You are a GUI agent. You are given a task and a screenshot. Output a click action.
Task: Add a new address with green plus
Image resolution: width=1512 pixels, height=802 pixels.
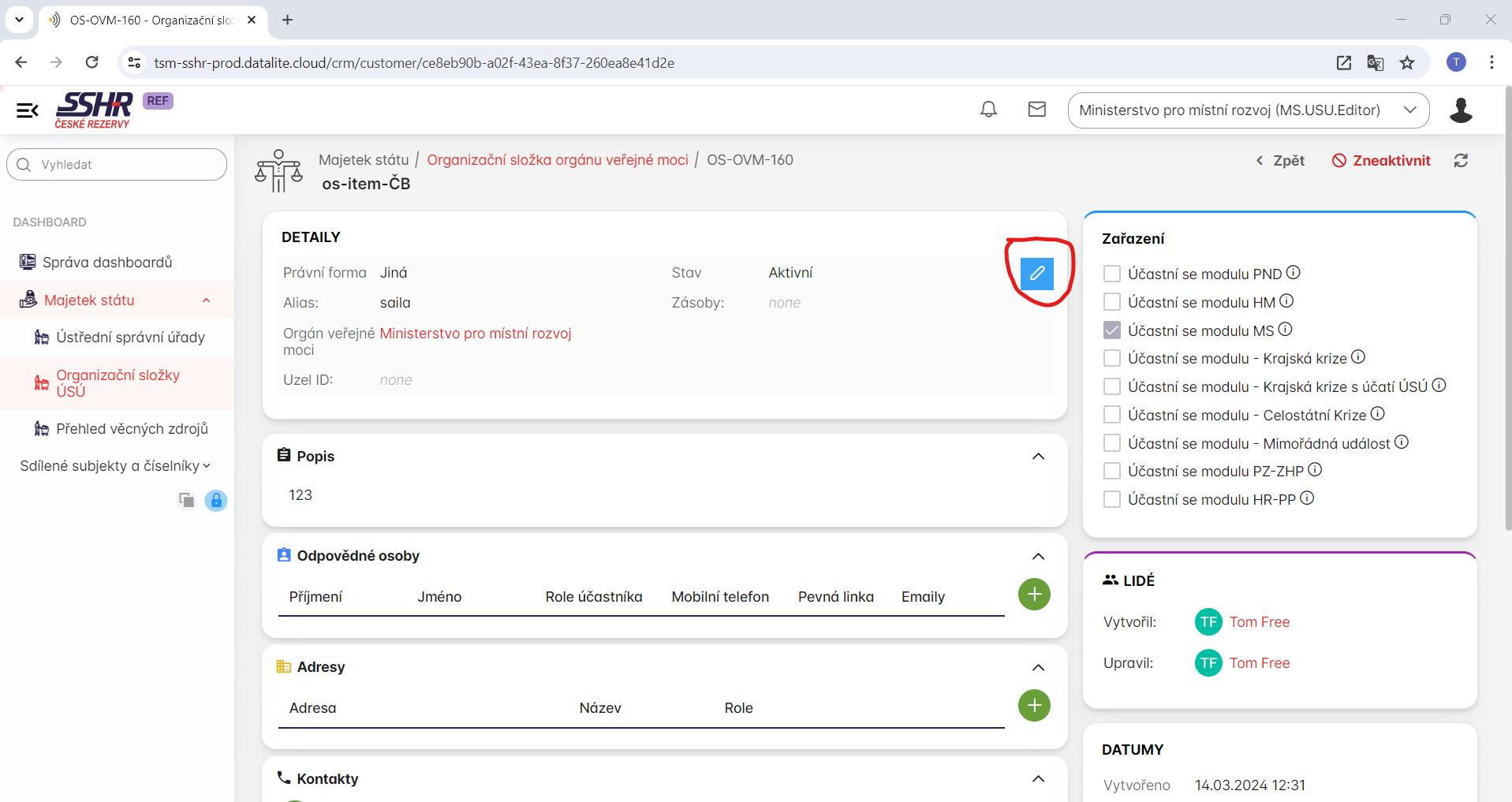pyautogui.click(x=1034, y=706)
